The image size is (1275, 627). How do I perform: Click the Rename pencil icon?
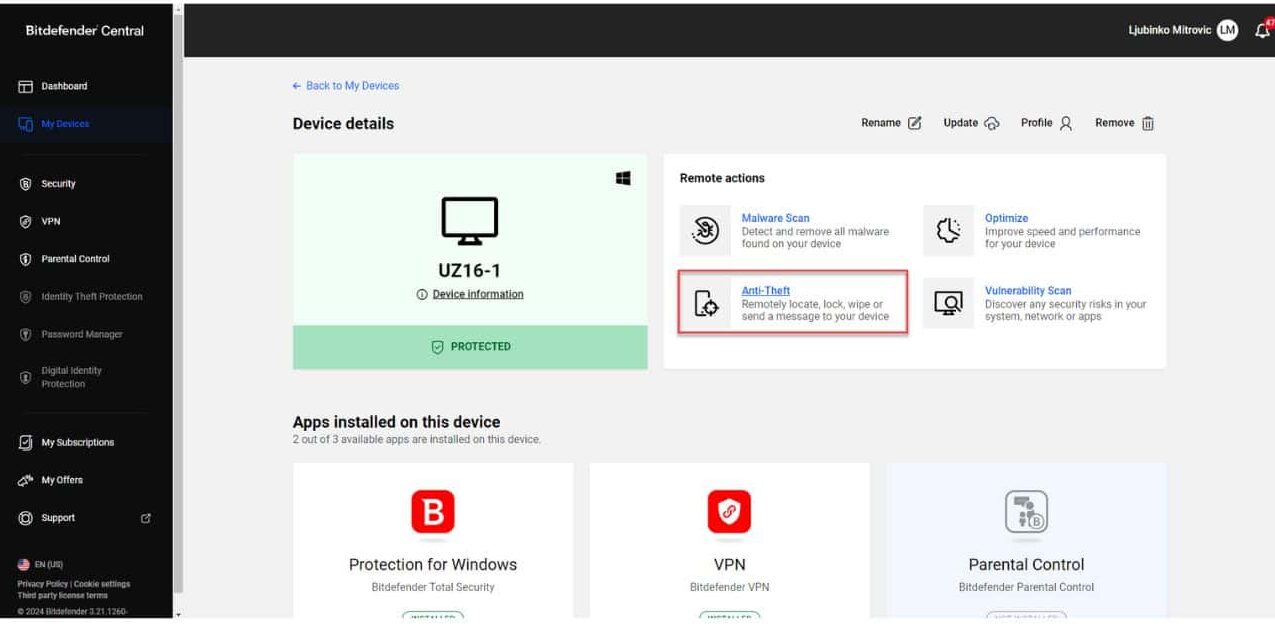click(915, 122)
